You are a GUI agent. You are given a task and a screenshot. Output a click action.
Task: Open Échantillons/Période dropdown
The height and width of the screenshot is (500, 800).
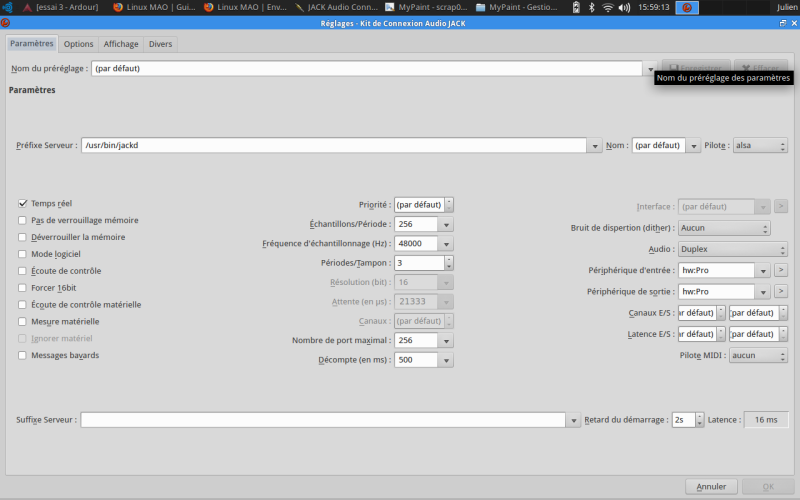point(446,224)
